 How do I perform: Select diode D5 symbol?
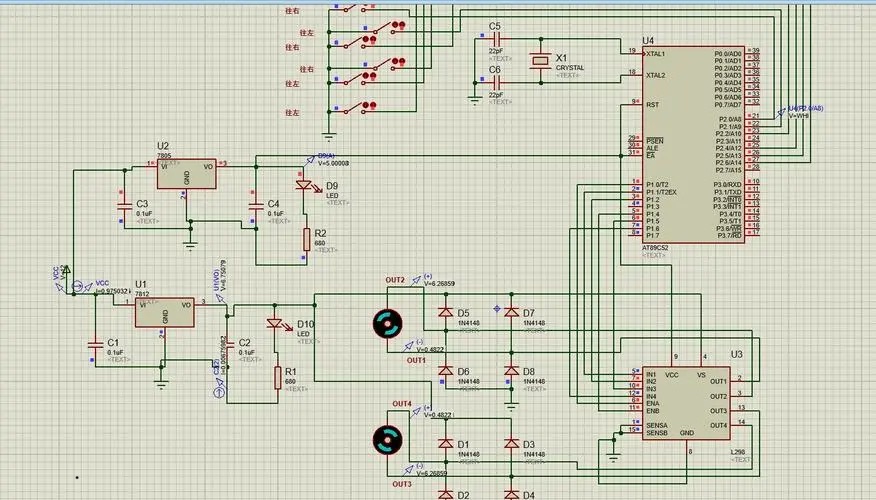pyautogui.click(x=445, y=312)
